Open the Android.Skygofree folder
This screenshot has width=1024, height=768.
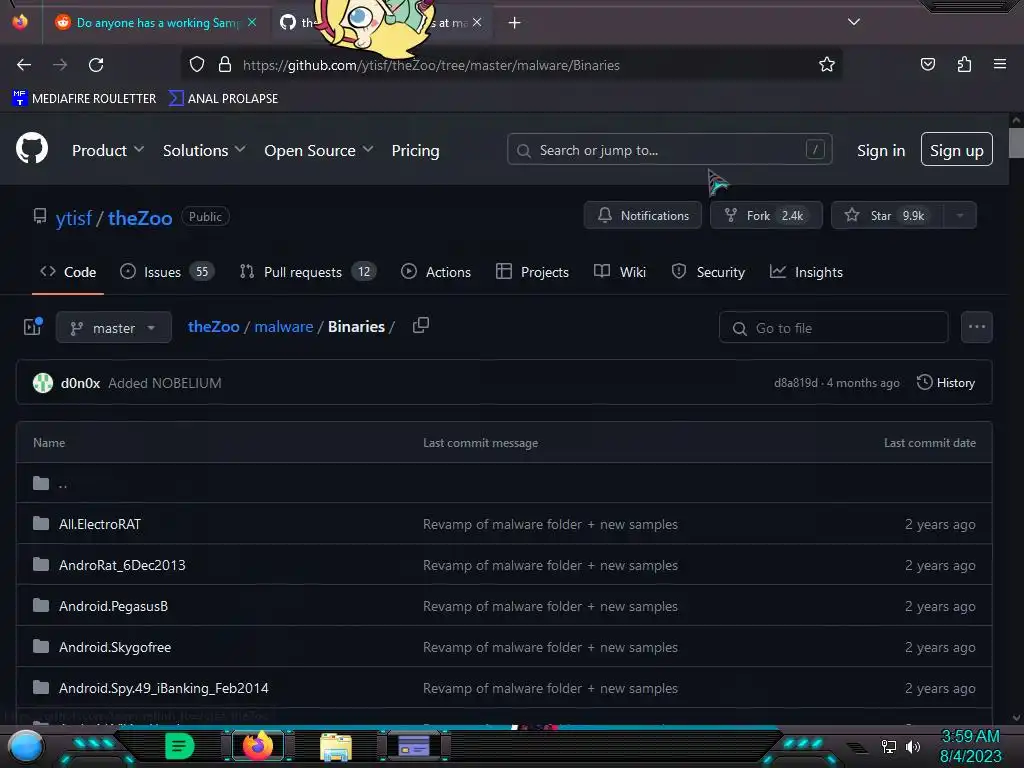coord(115,647)
